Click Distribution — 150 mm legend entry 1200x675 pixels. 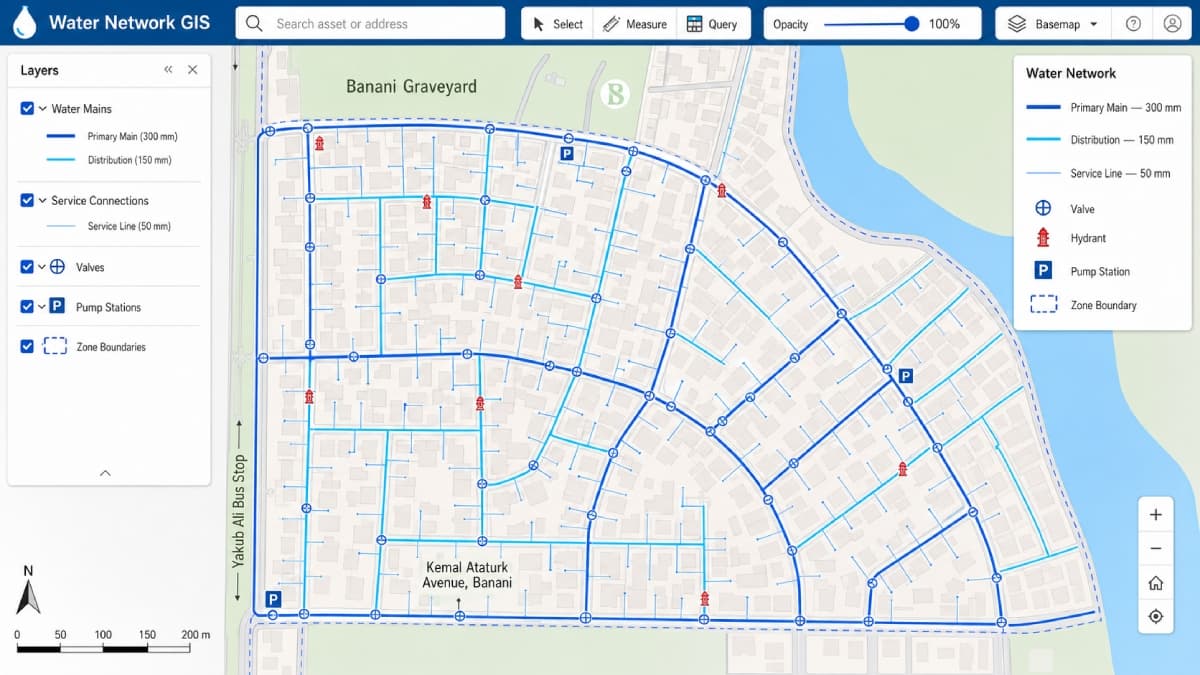click(1100, 140)
